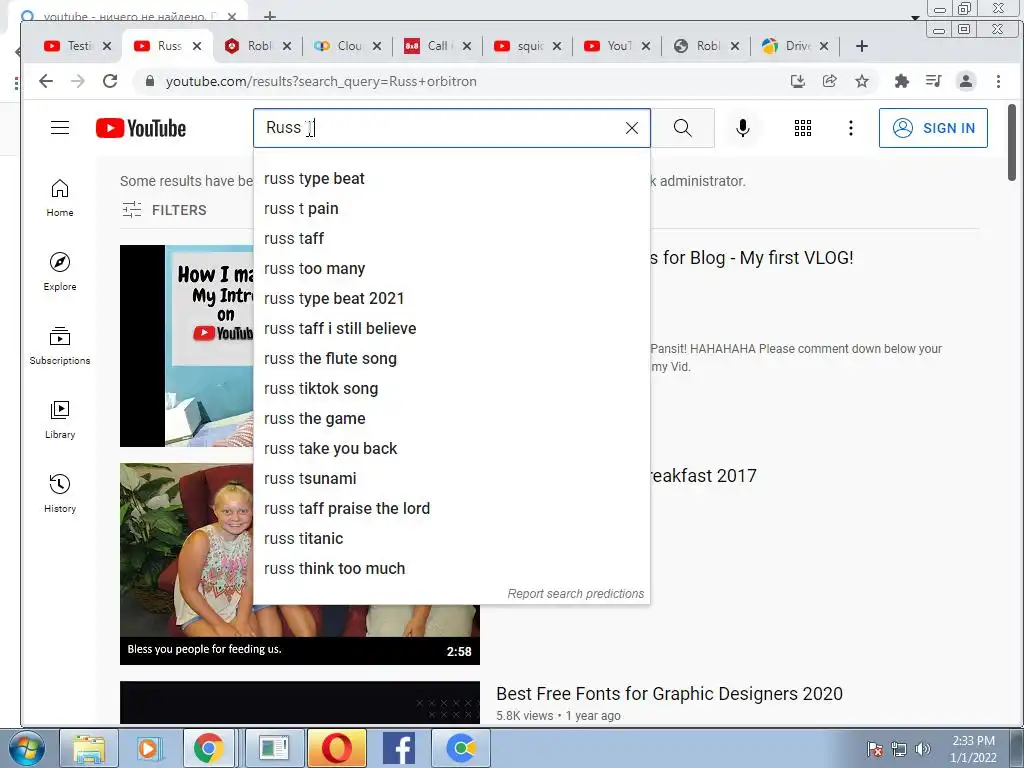Open the Chrome three-dot menu
1024x768 pixels.
(x=998, y=81)
